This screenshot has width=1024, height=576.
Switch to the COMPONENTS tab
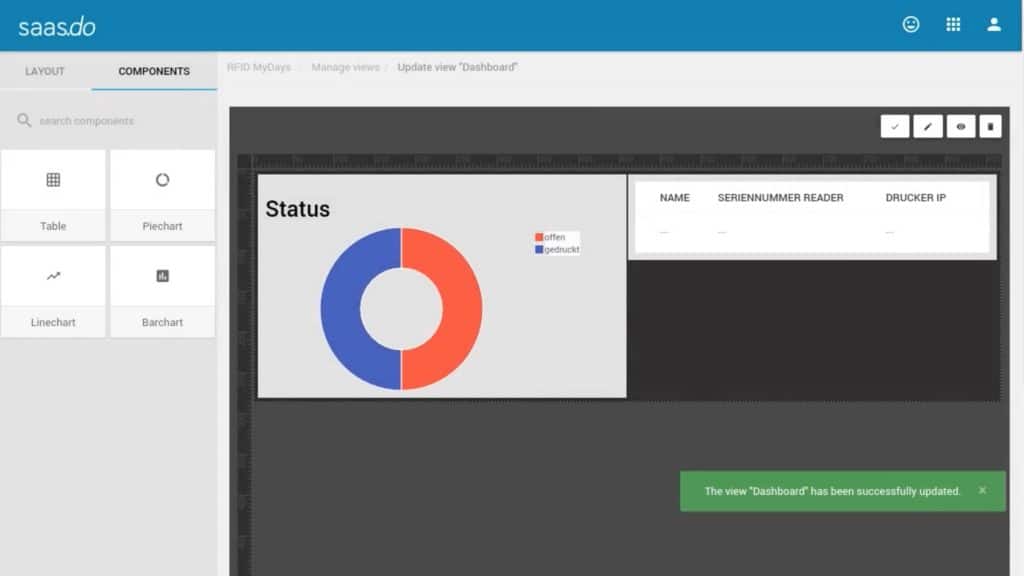pyautogui.click(x=154, y=72)
